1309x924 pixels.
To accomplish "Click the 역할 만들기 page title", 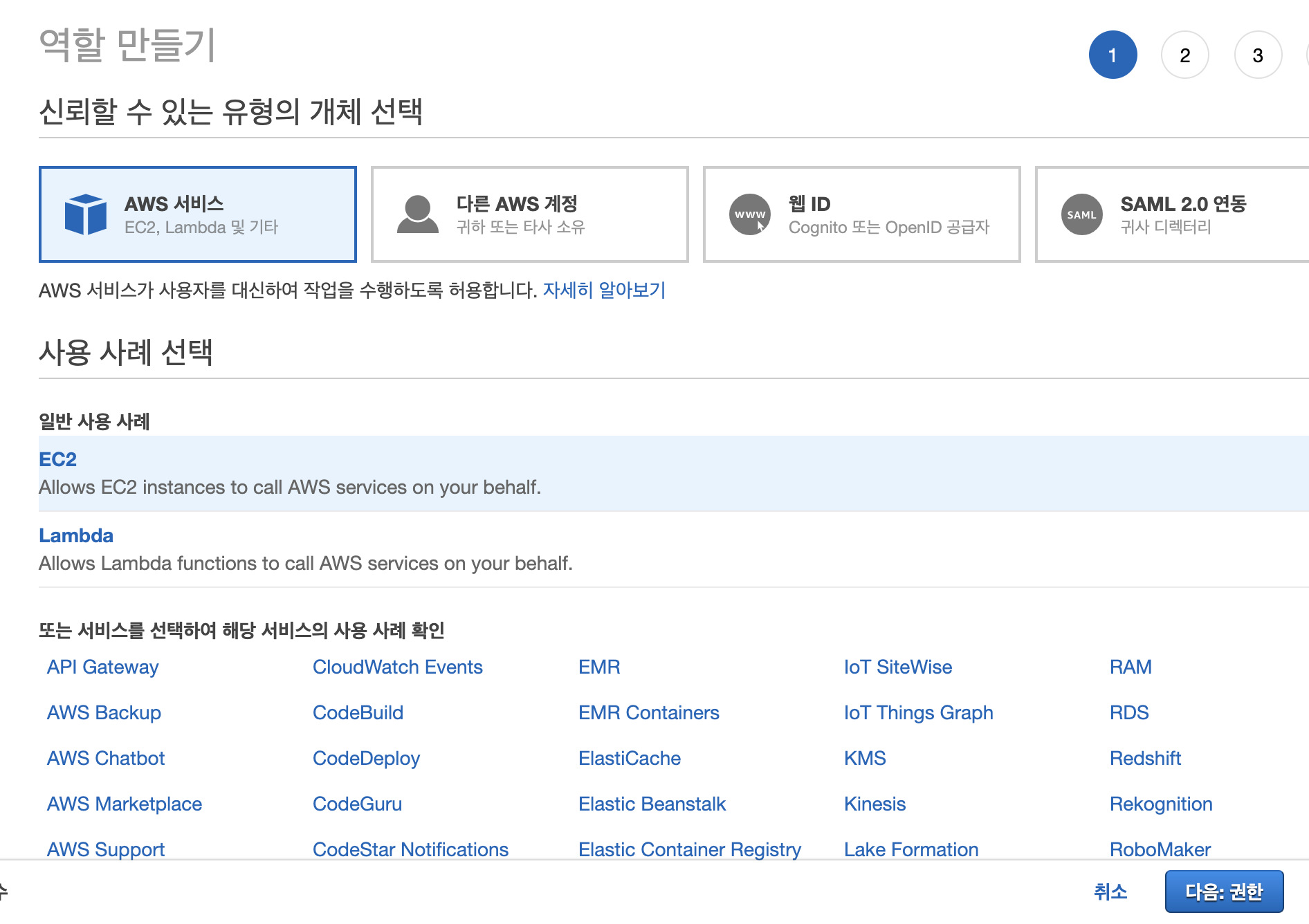I will click(x=127, y=46).
